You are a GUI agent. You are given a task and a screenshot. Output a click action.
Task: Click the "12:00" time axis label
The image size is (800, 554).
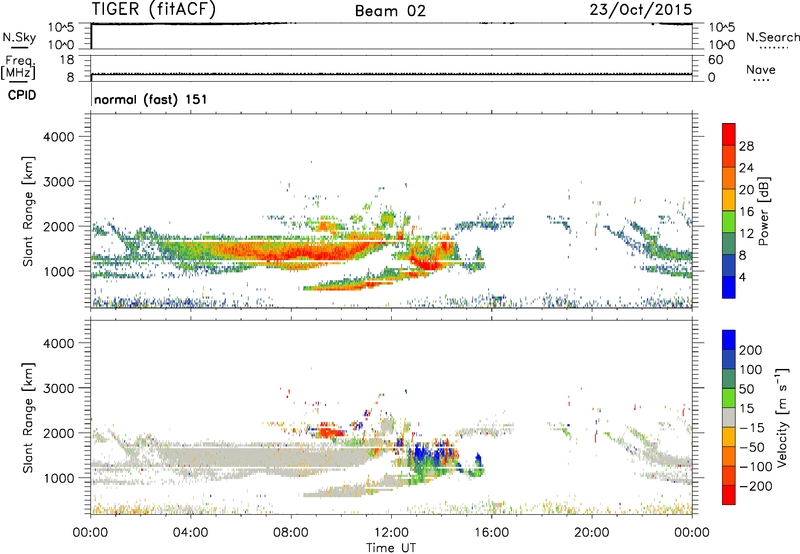point(391,533)
